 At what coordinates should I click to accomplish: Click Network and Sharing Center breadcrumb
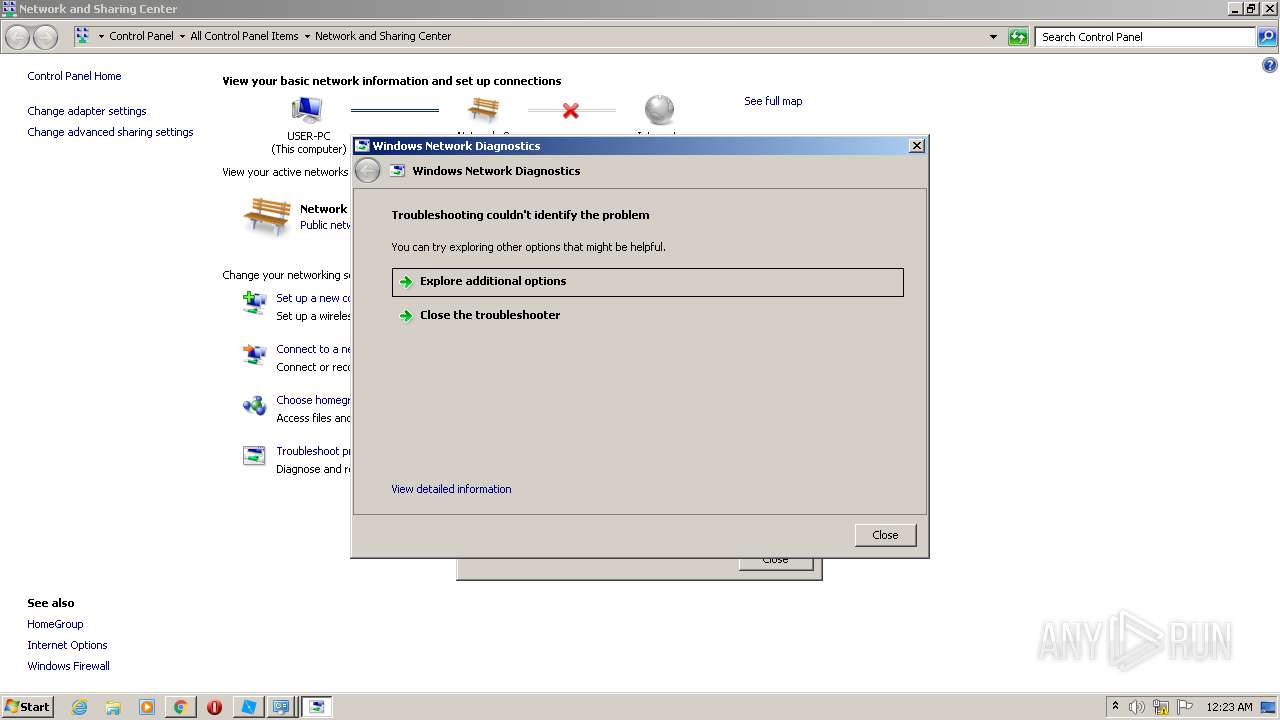[x=383, y=36]
